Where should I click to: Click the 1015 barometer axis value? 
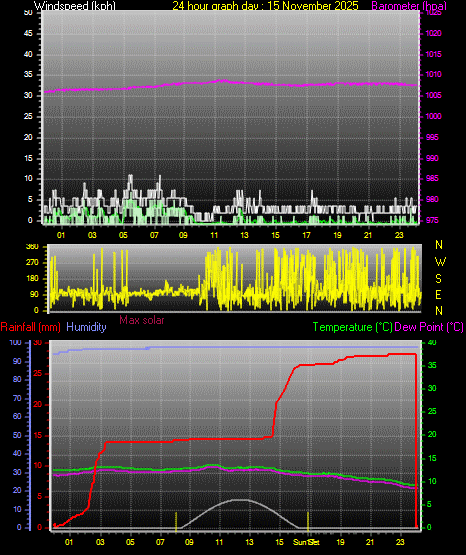[433, 54]
